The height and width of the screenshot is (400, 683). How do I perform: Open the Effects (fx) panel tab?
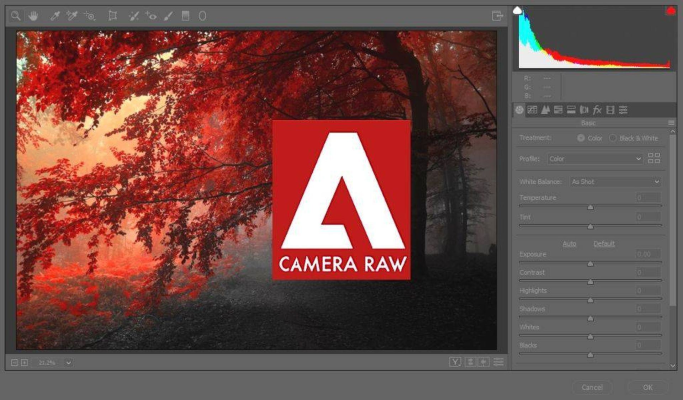[x=597, y=109]
